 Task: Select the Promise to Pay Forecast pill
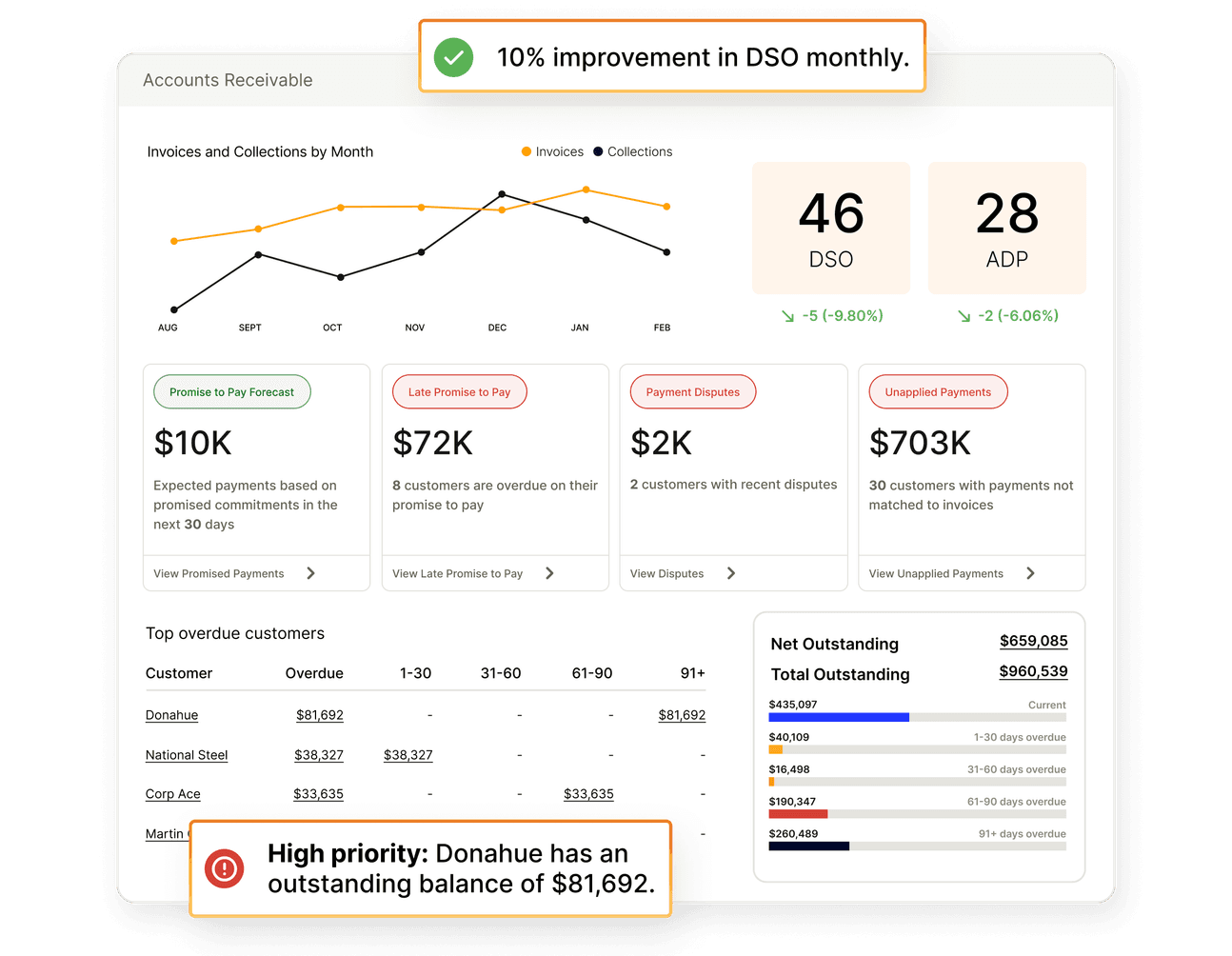click(x=232, y=392)
